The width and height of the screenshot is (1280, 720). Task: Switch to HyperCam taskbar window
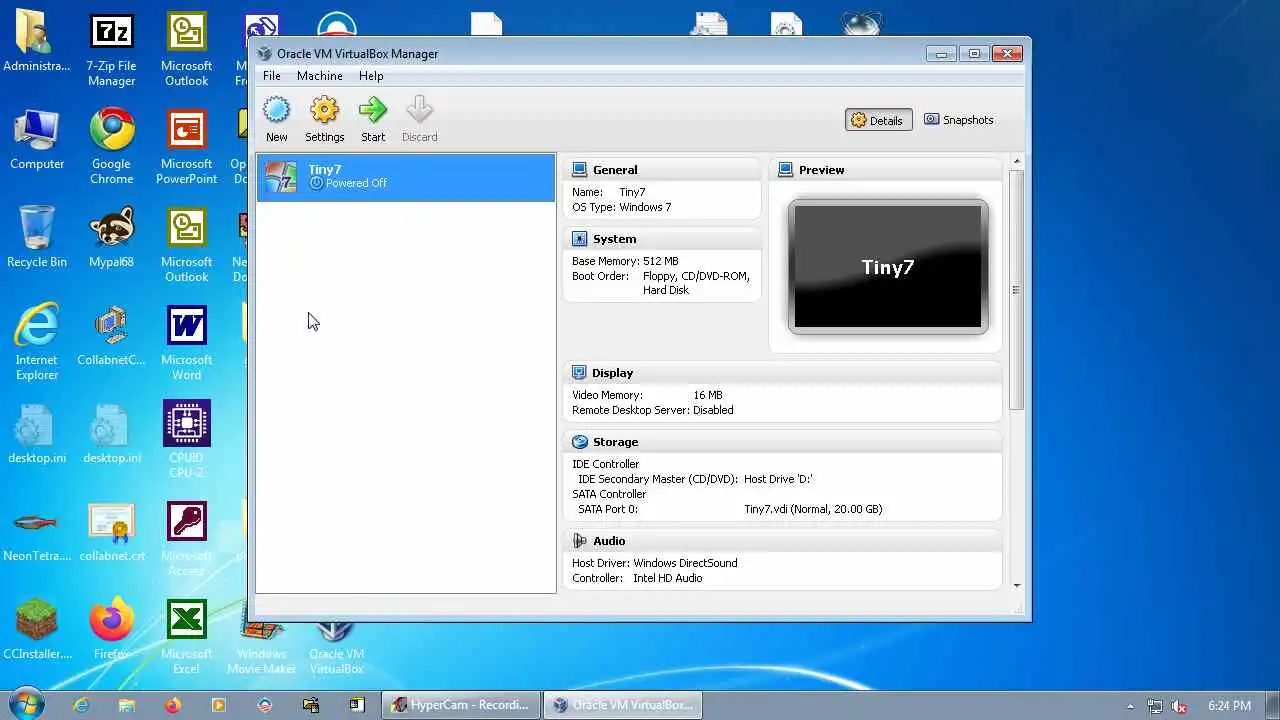(x=460, y=705)
